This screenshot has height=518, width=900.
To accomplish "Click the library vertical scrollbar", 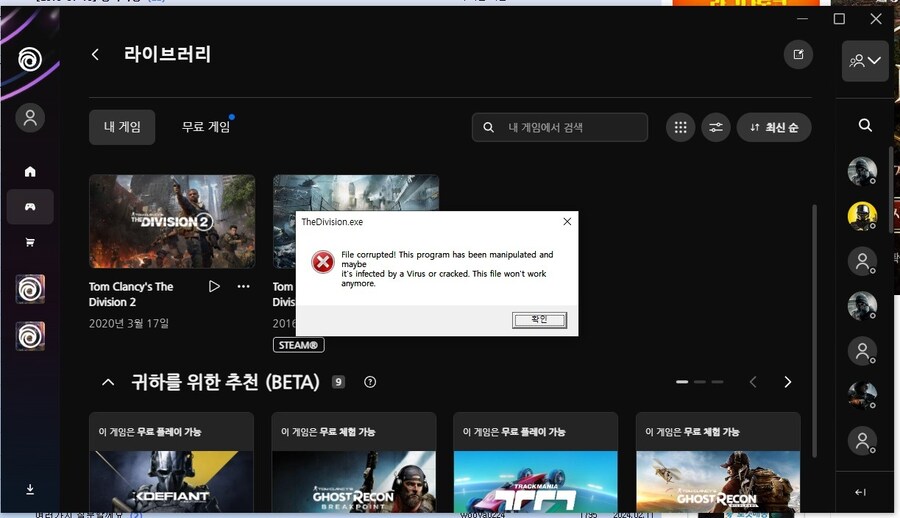I will click(814, 331).
